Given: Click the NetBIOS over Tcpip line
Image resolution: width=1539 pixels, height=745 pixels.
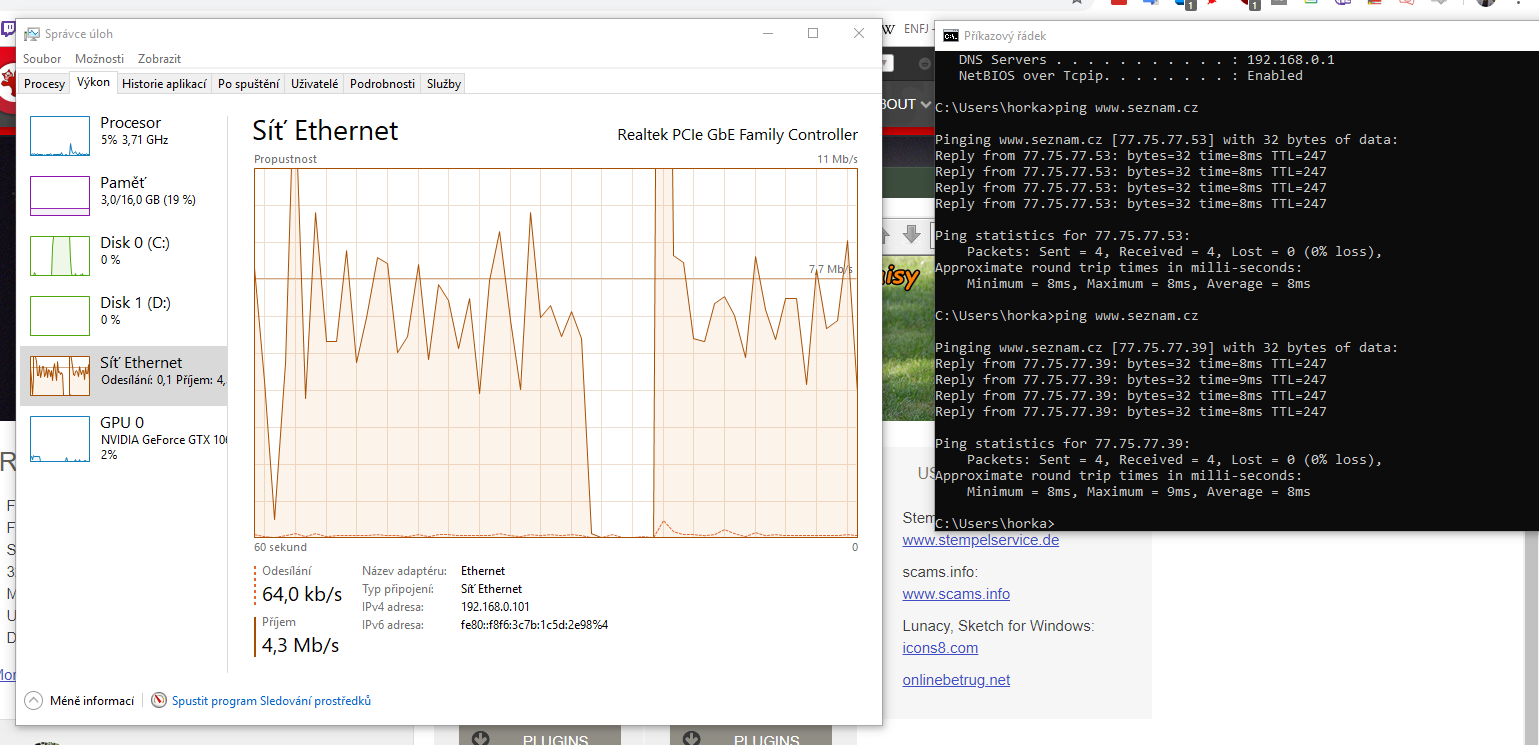Looking at the screenshot, I should tap(1130, 76).
